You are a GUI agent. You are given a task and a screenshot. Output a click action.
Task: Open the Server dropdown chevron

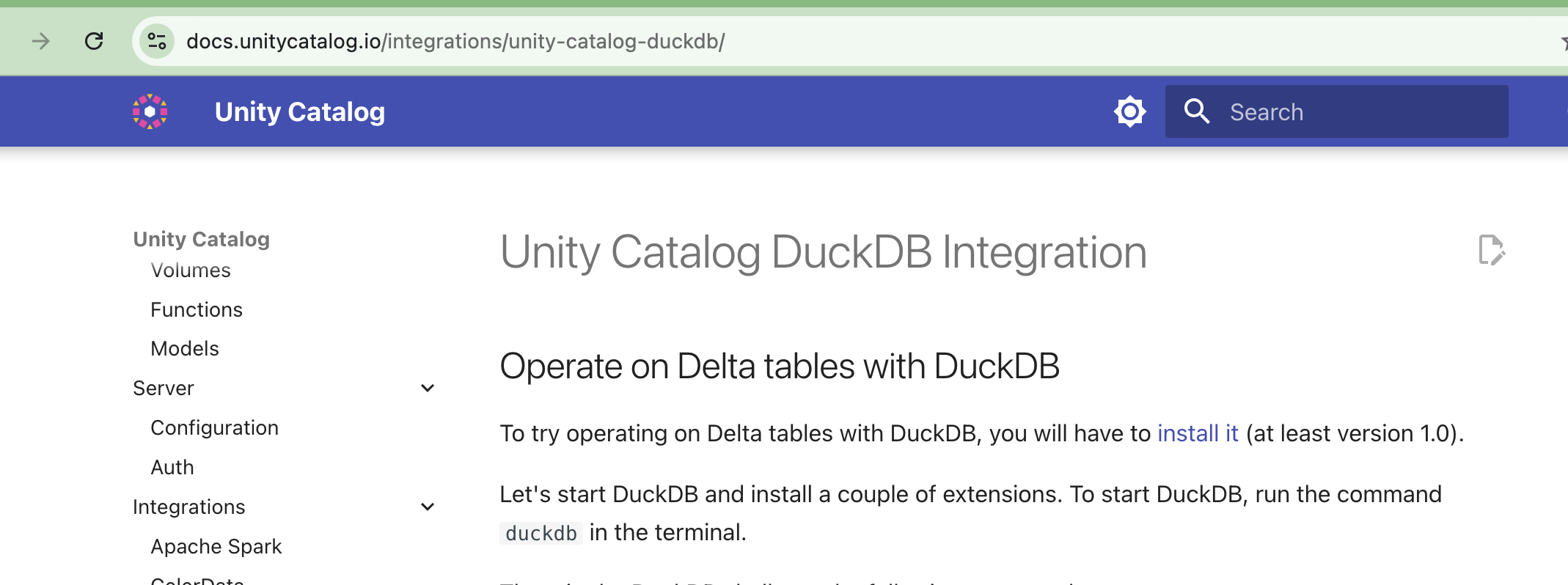pos(428,387)
